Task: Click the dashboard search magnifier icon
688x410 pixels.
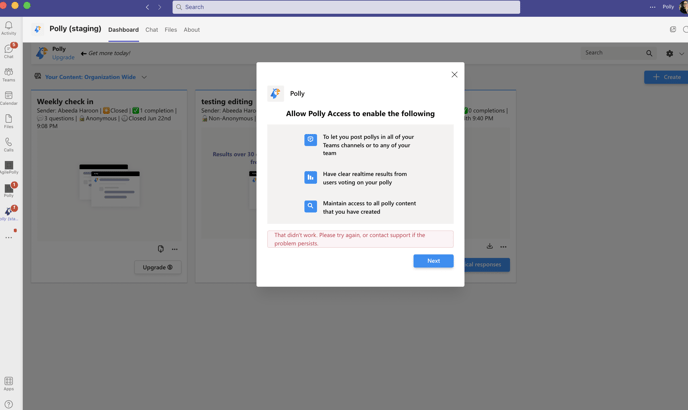Action: point(649,53)
